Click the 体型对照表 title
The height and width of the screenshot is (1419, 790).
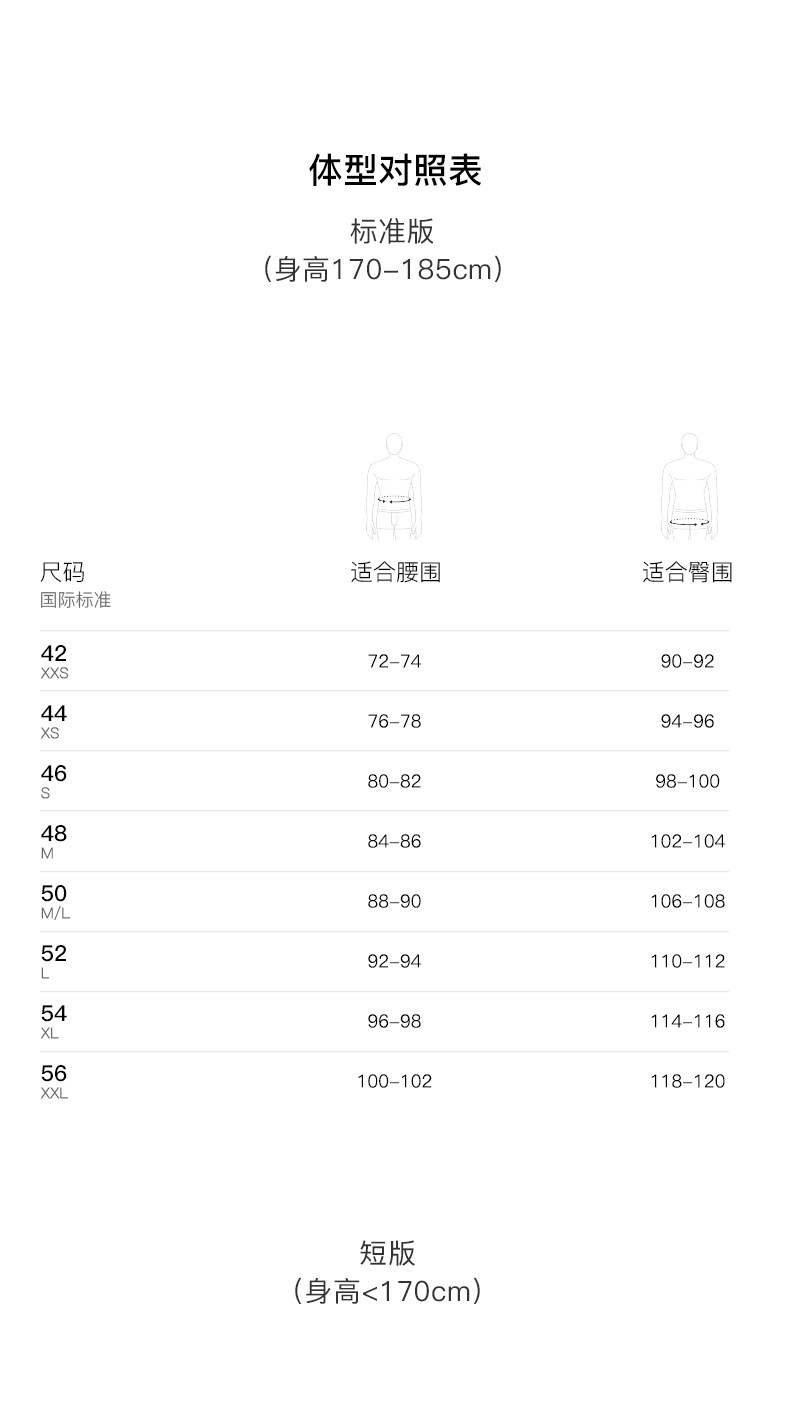coord(395,170)
